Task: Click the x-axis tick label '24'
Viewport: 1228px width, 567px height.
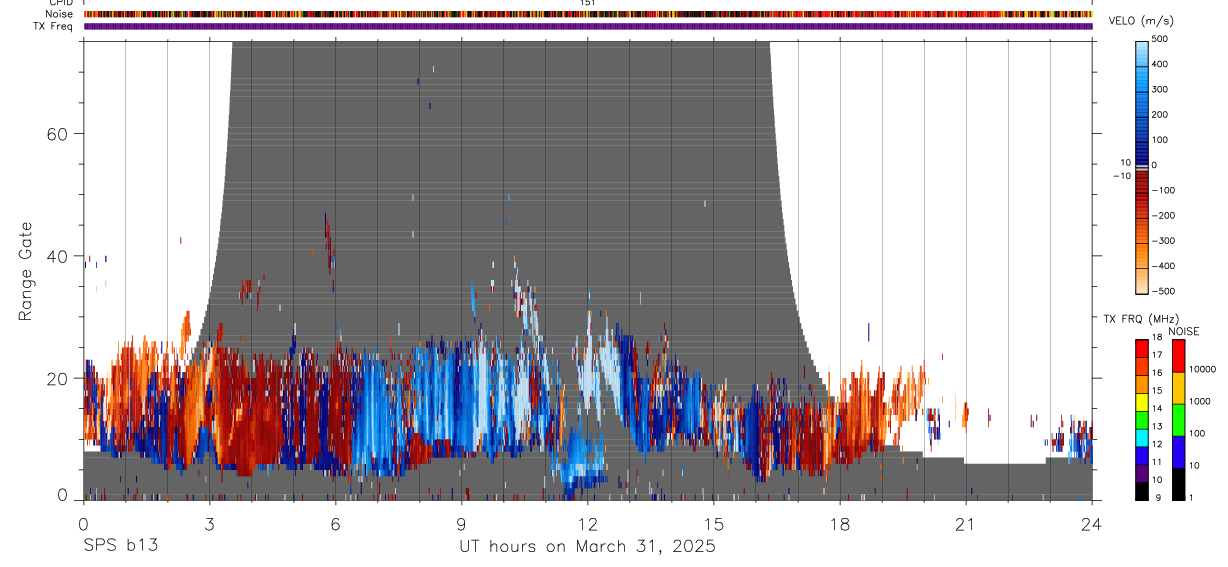Action: click(x=1091, y=524)
